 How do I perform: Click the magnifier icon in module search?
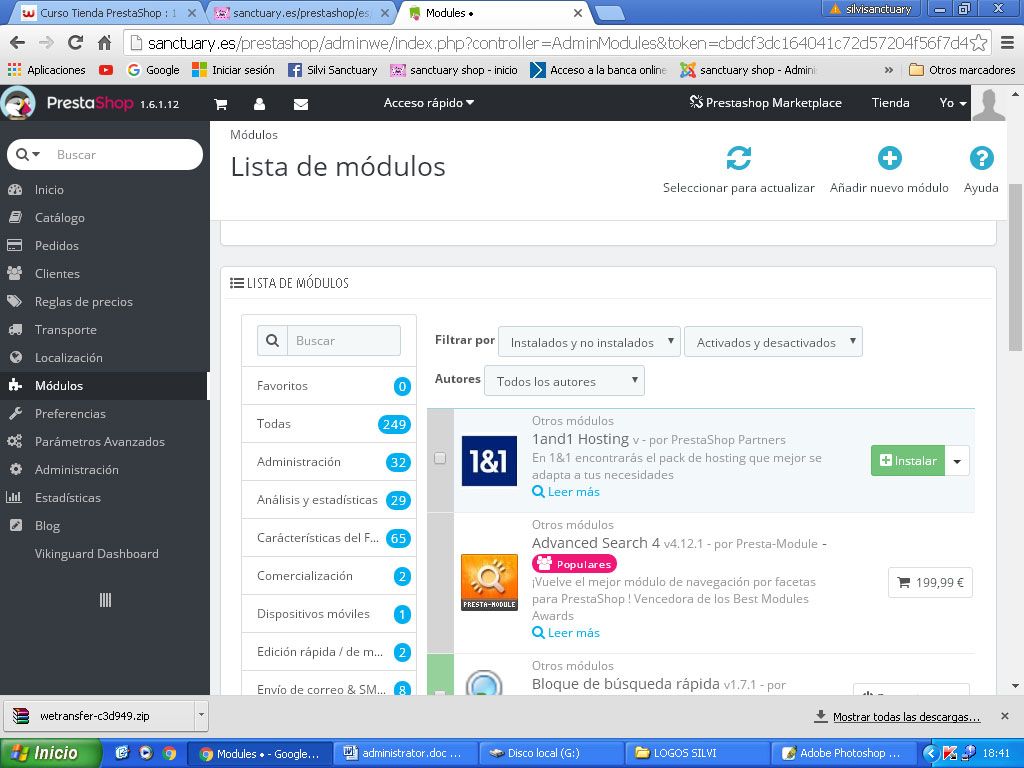pos(272,340)
